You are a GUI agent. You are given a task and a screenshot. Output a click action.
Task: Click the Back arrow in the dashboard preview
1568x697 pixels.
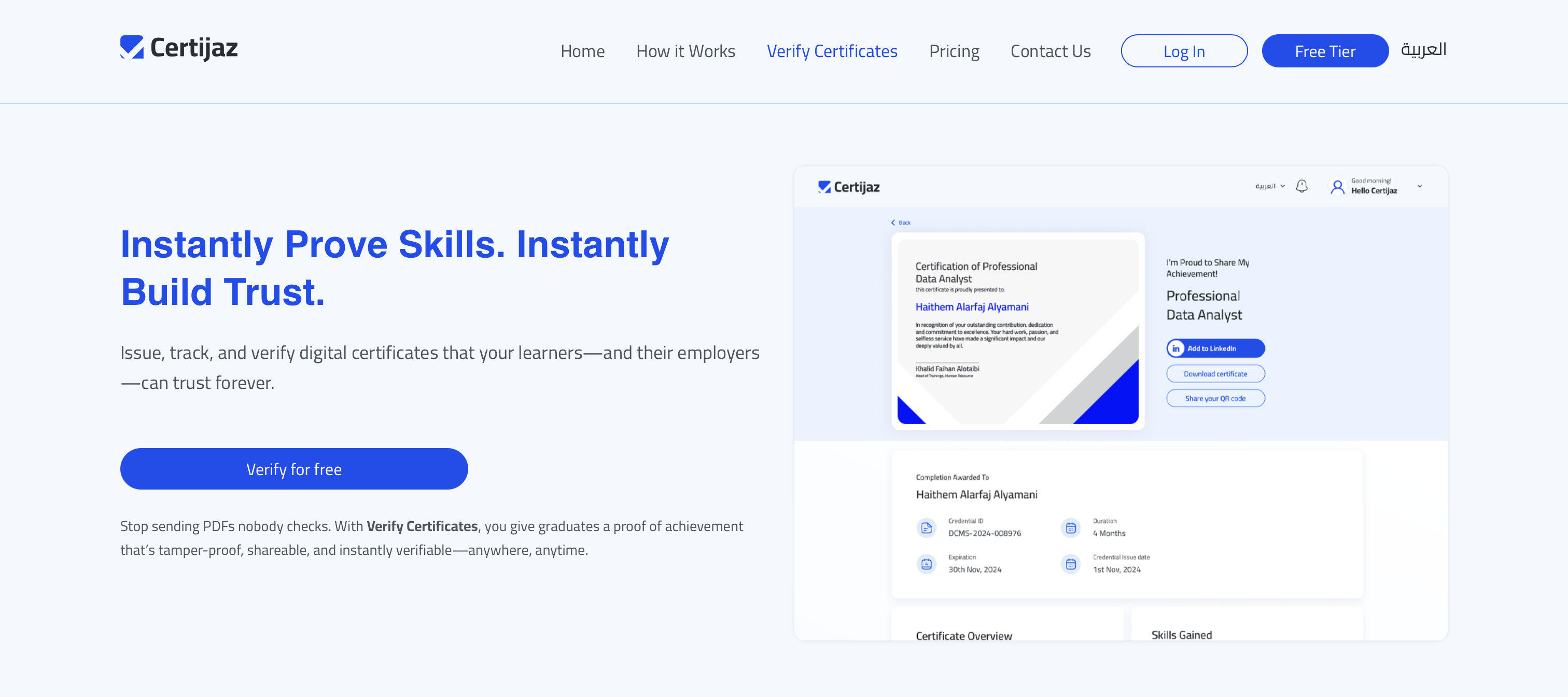click(x=893, y=222)
